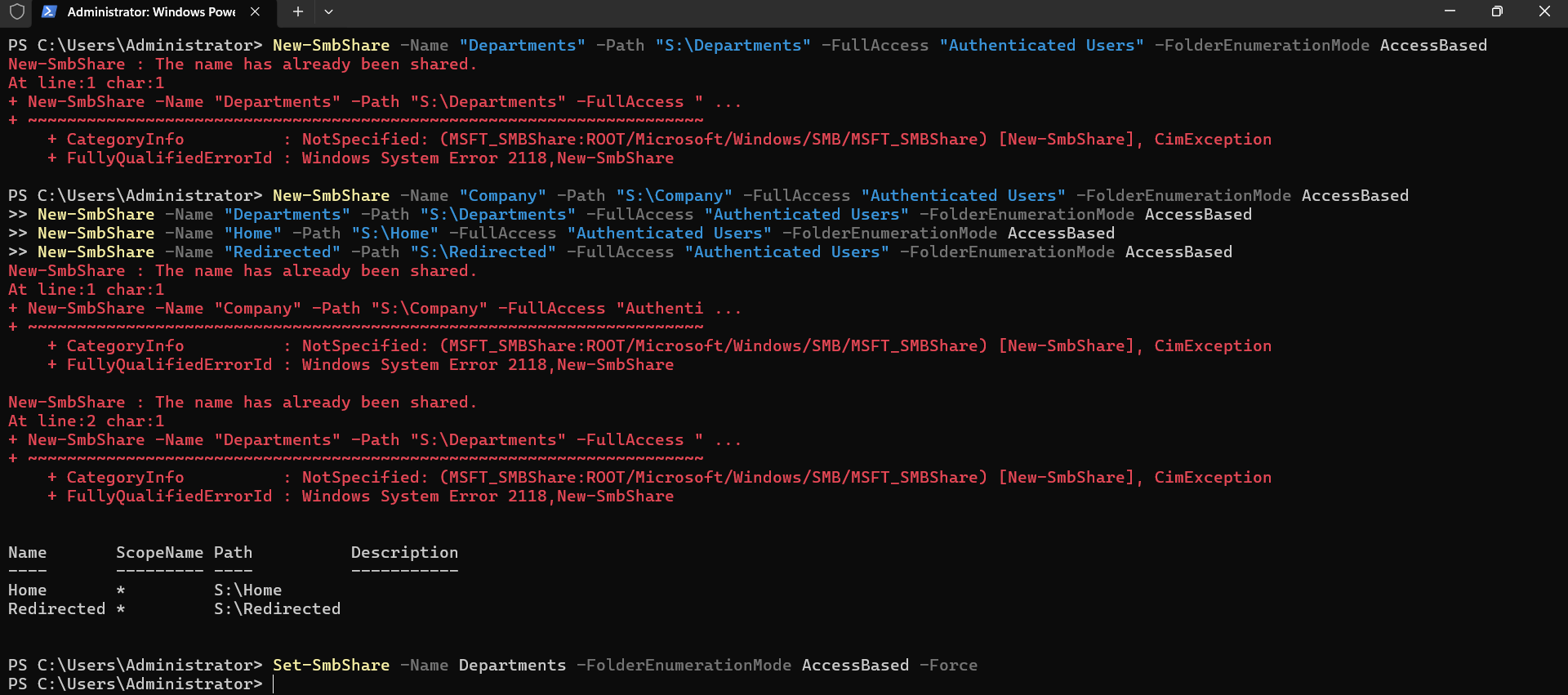Restore down the terminal window
The image size is (1568, 695).
click(x=1497, y=11)
